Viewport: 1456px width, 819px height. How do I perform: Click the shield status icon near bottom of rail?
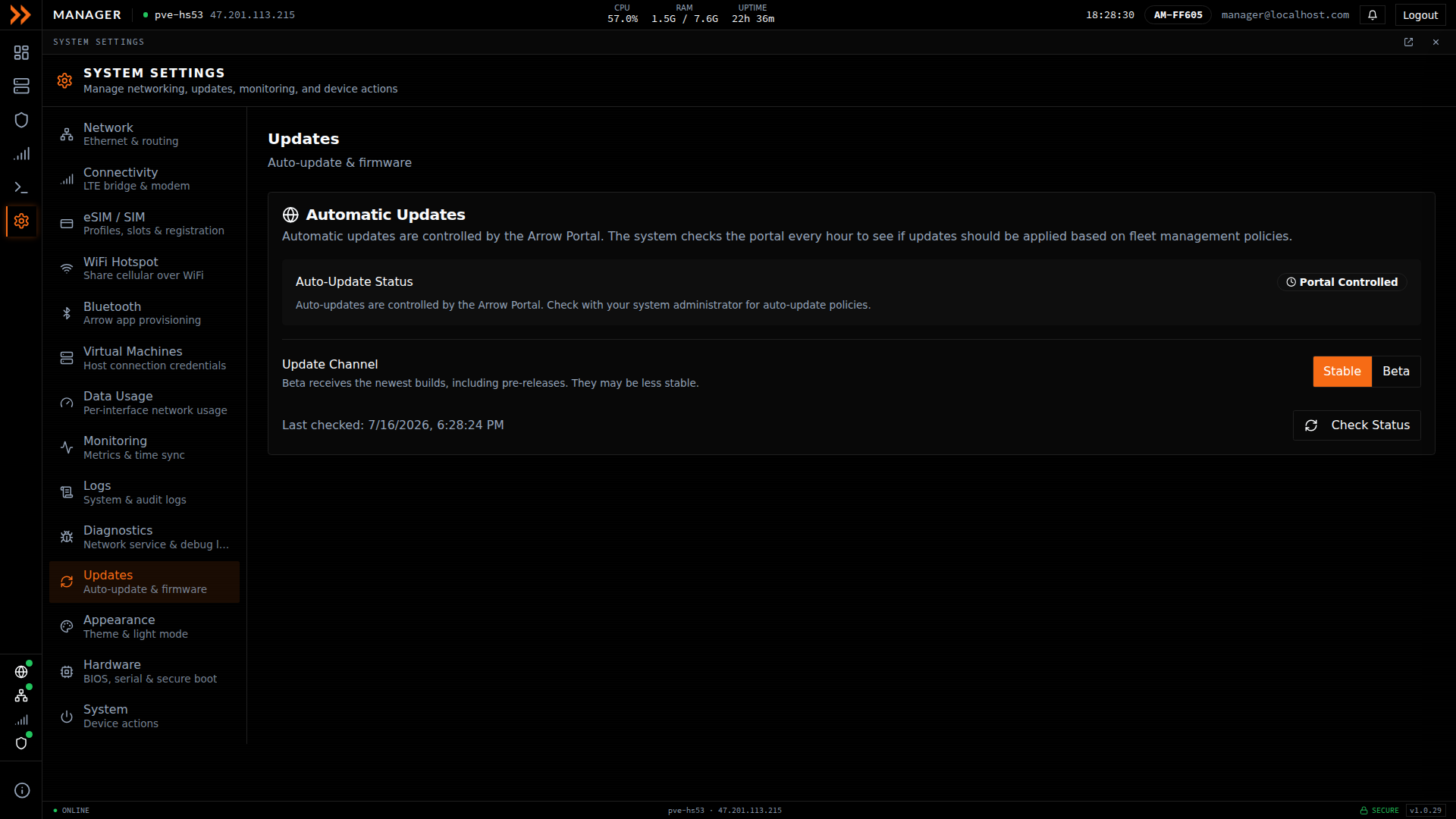point(21,743)
